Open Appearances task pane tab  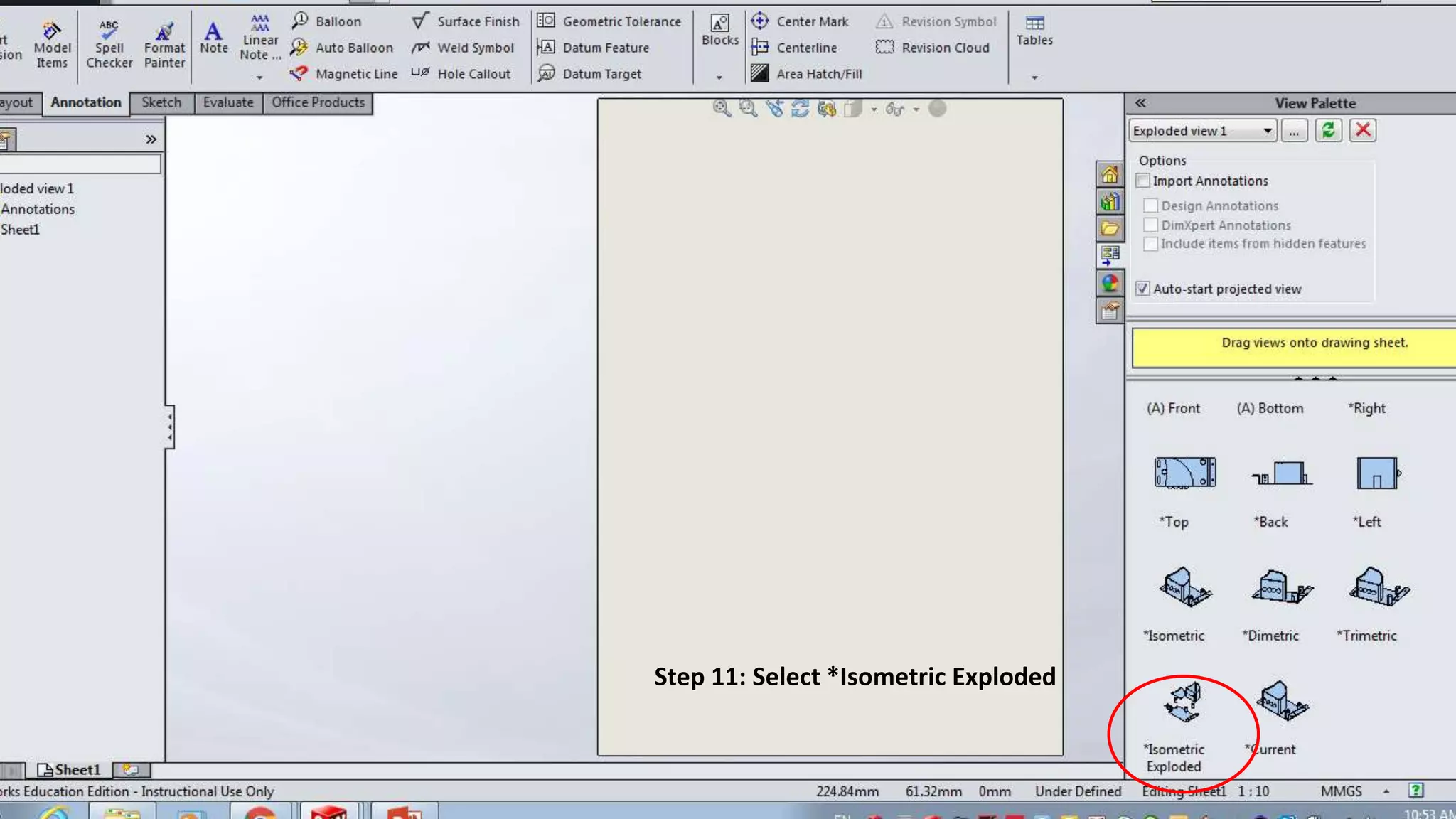click(x=1110, y=284)
